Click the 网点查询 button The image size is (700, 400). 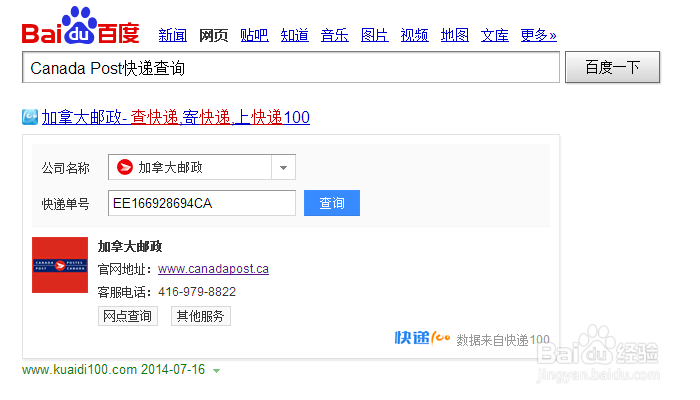click(128, 316)
